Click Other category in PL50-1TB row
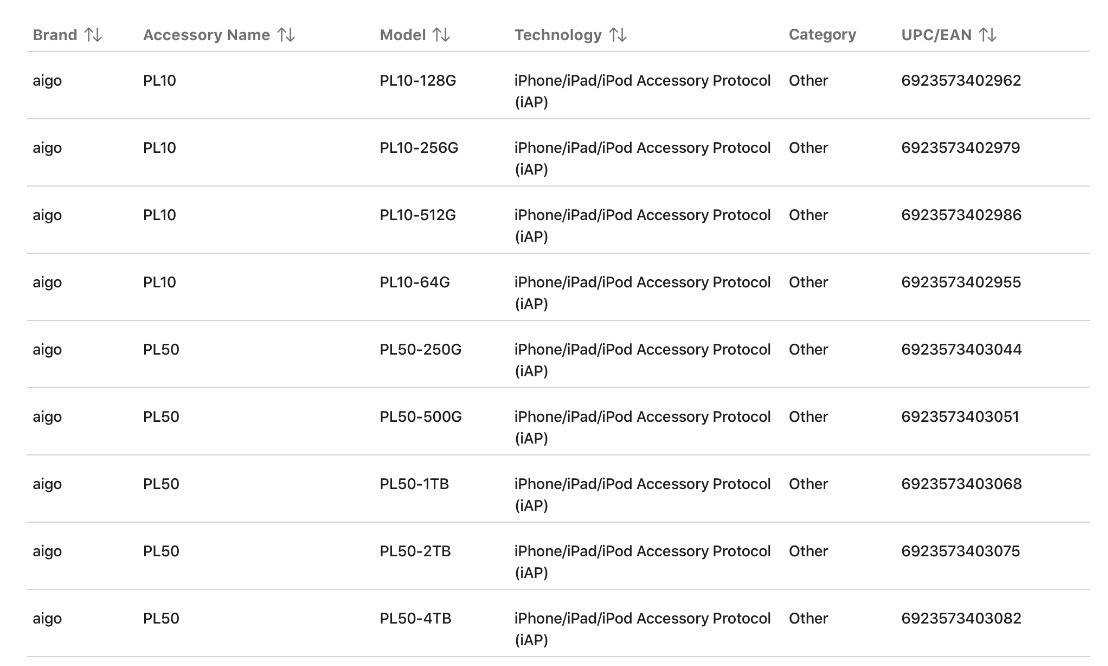1108x666 pixels. pyautogui.click(x=808, y=484)
